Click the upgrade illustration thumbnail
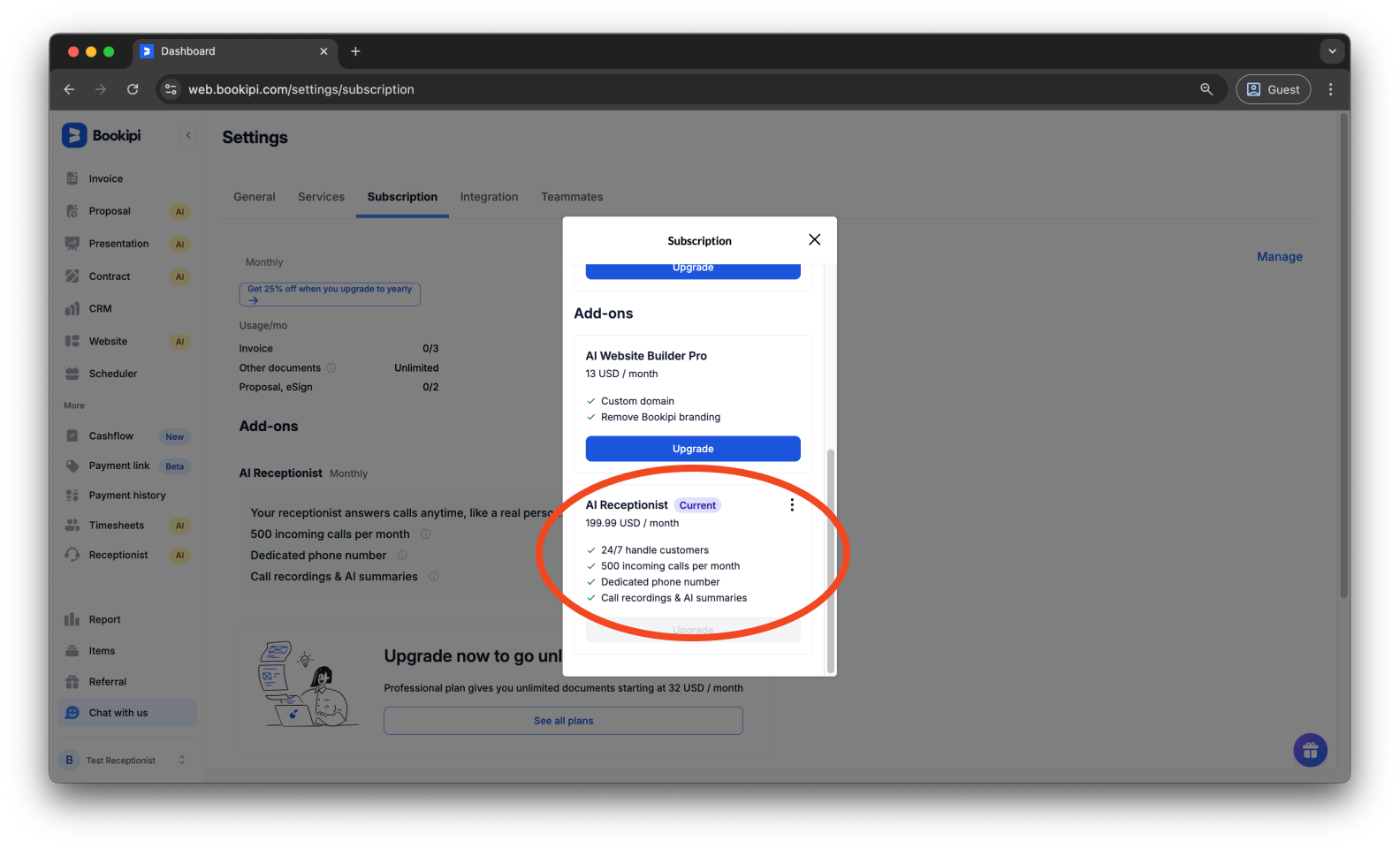This screenshot has height=848, width=1400. 308,685
